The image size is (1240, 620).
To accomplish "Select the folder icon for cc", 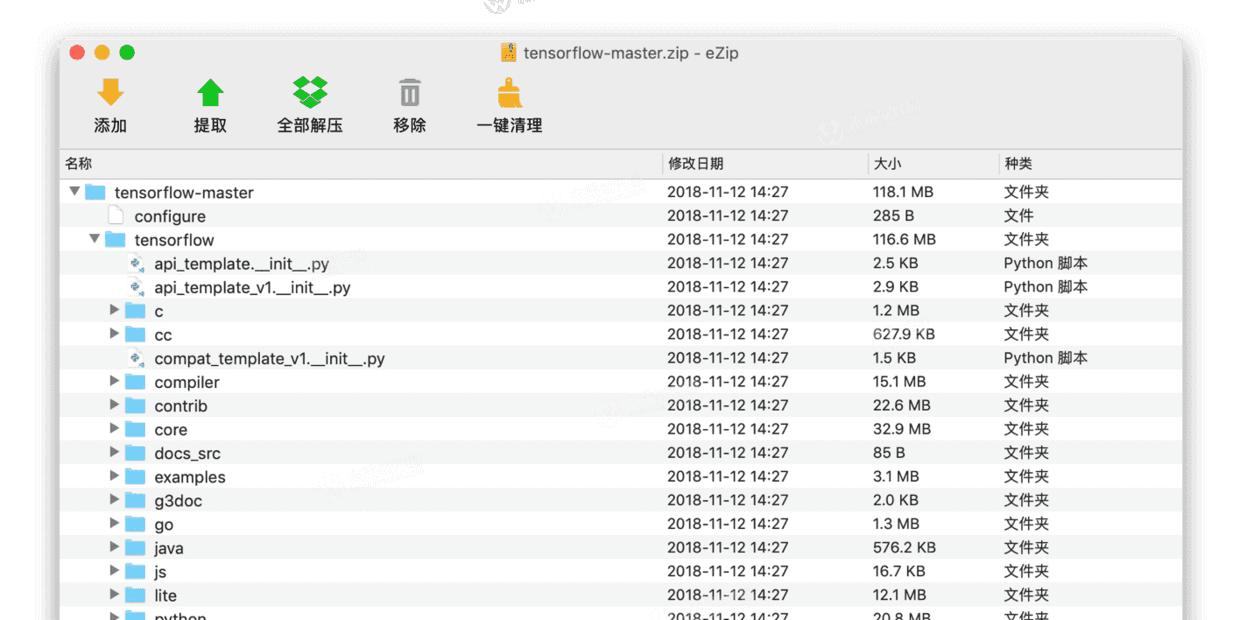I will pyautogui.click(x=135, y=334).
